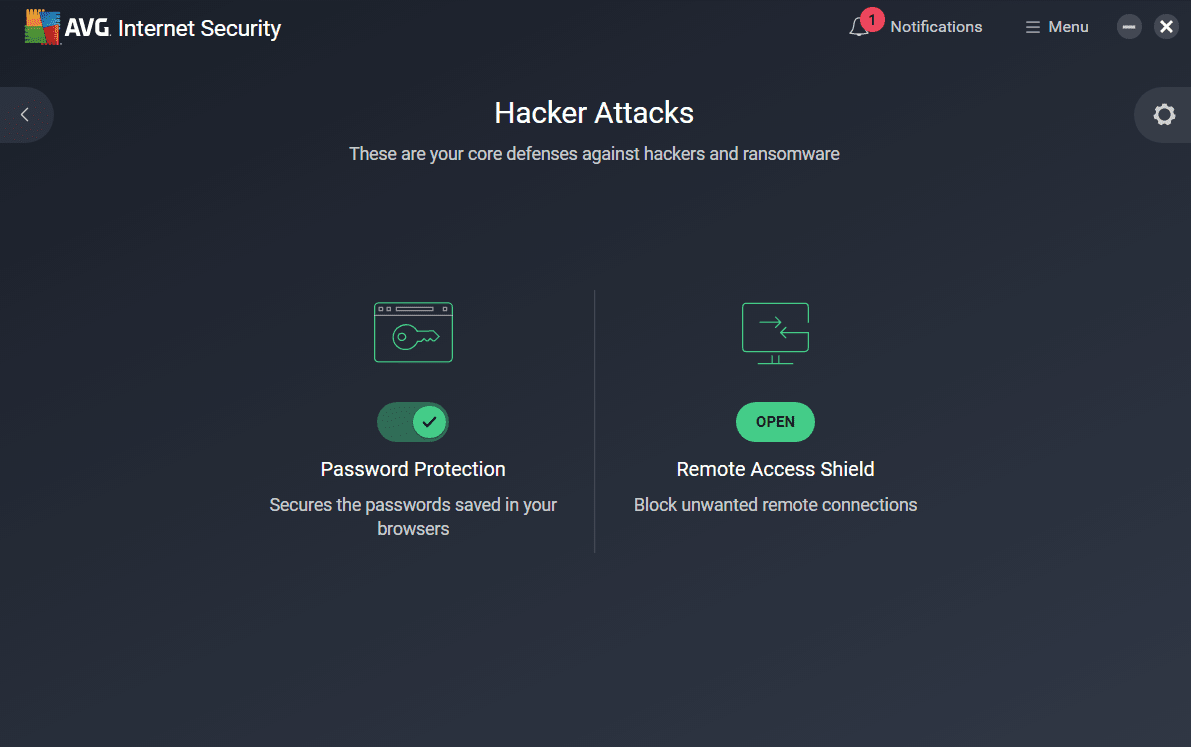Click the Password Protection key icon
Screen dimensions: 1191x747
pyautogui.click(x=413, y=331)
